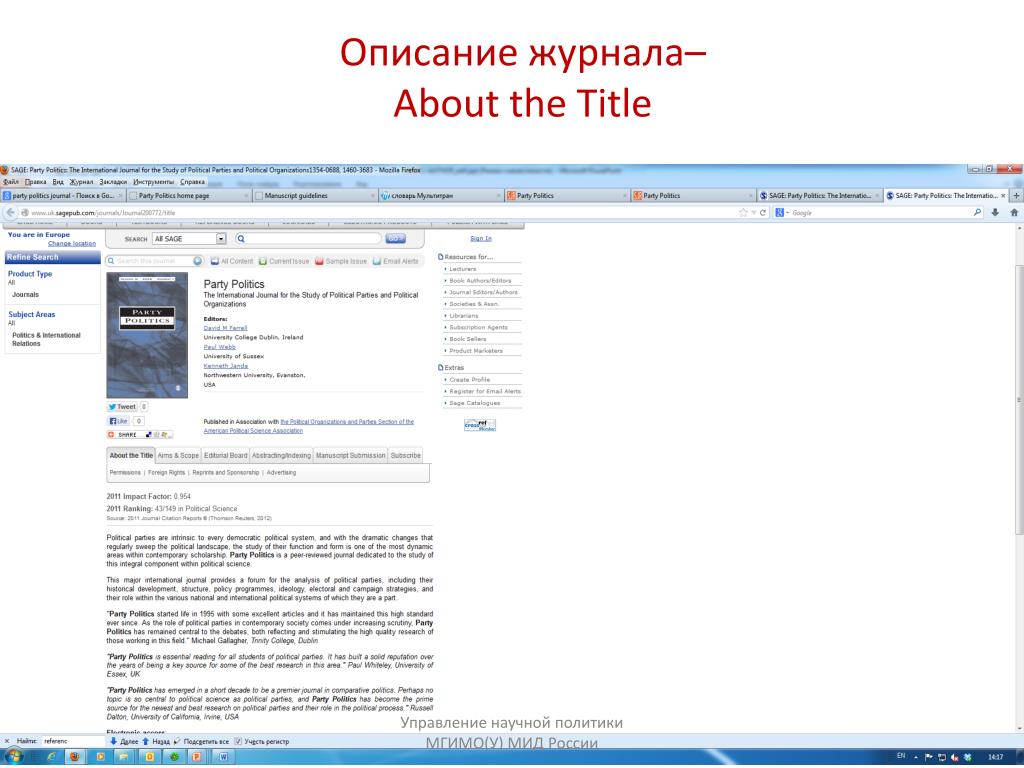Open the Правка menu
The width and height of the screenshot is (1024, 768).
(x=36, y=182)
